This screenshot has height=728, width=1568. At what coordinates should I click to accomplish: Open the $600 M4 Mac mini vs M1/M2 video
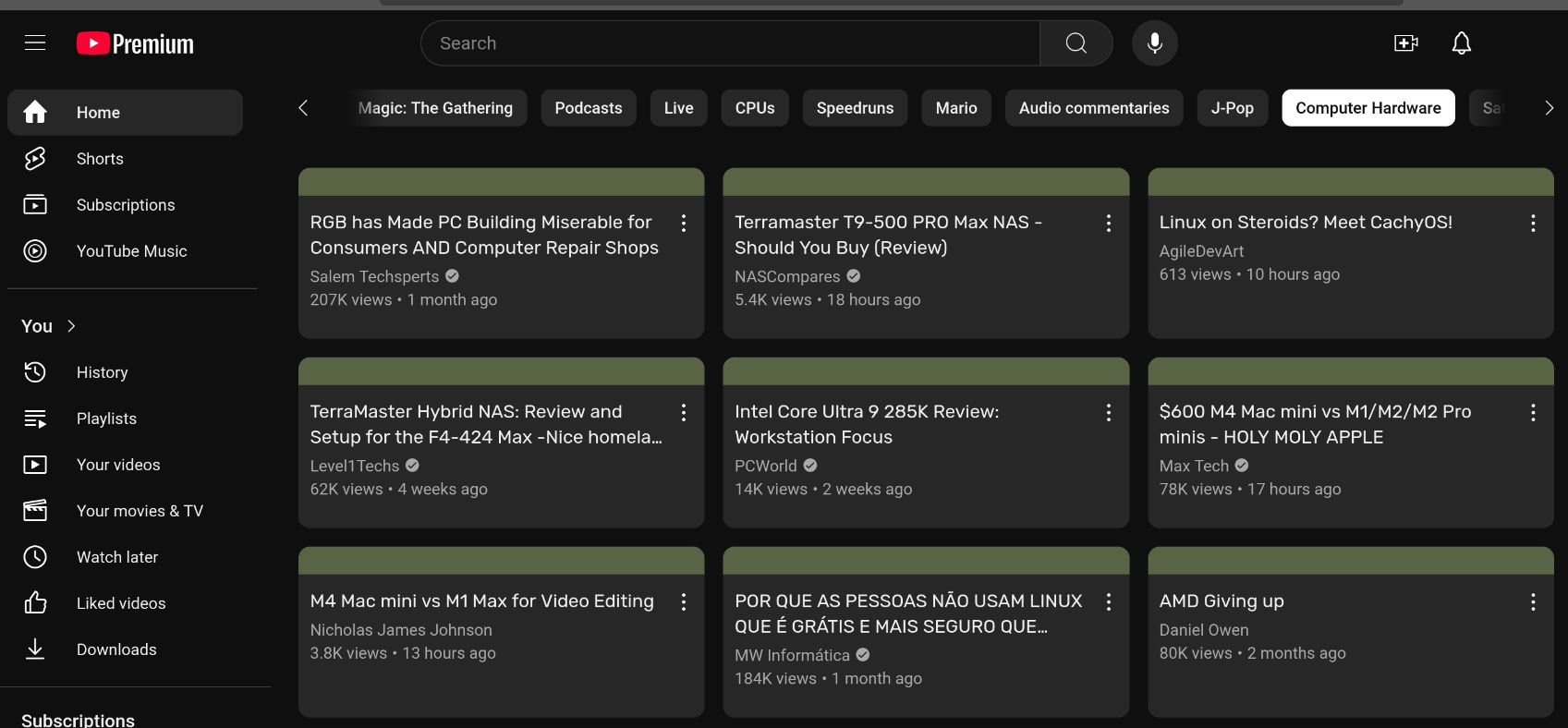(1315, 424)
